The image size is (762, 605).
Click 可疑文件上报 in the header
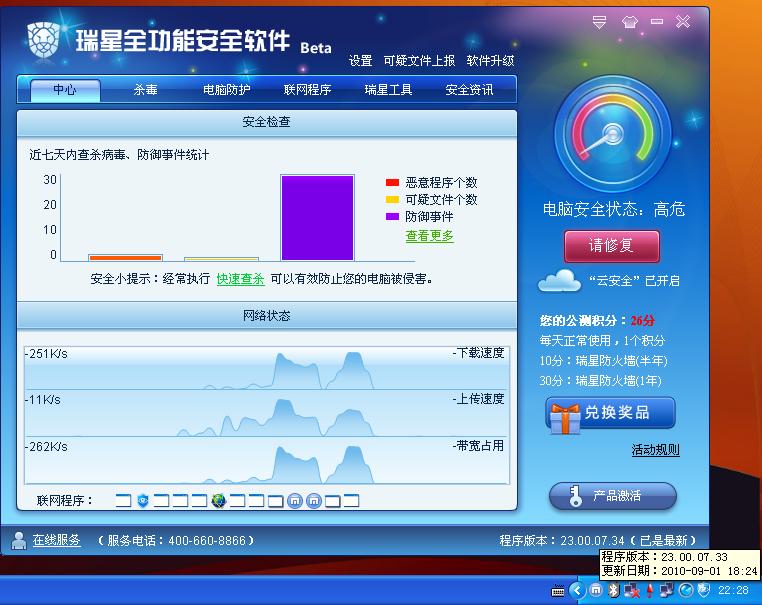[419, 61]
